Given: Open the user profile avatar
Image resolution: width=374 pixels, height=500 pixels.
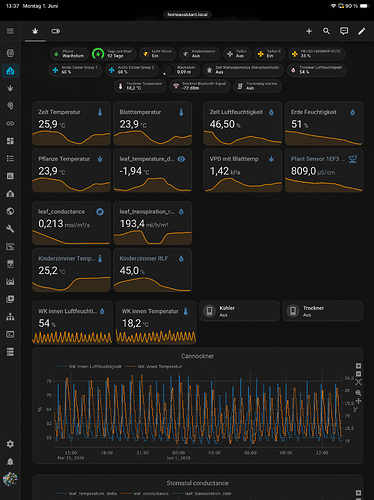Looking at the screenshot, I should 10,479.
